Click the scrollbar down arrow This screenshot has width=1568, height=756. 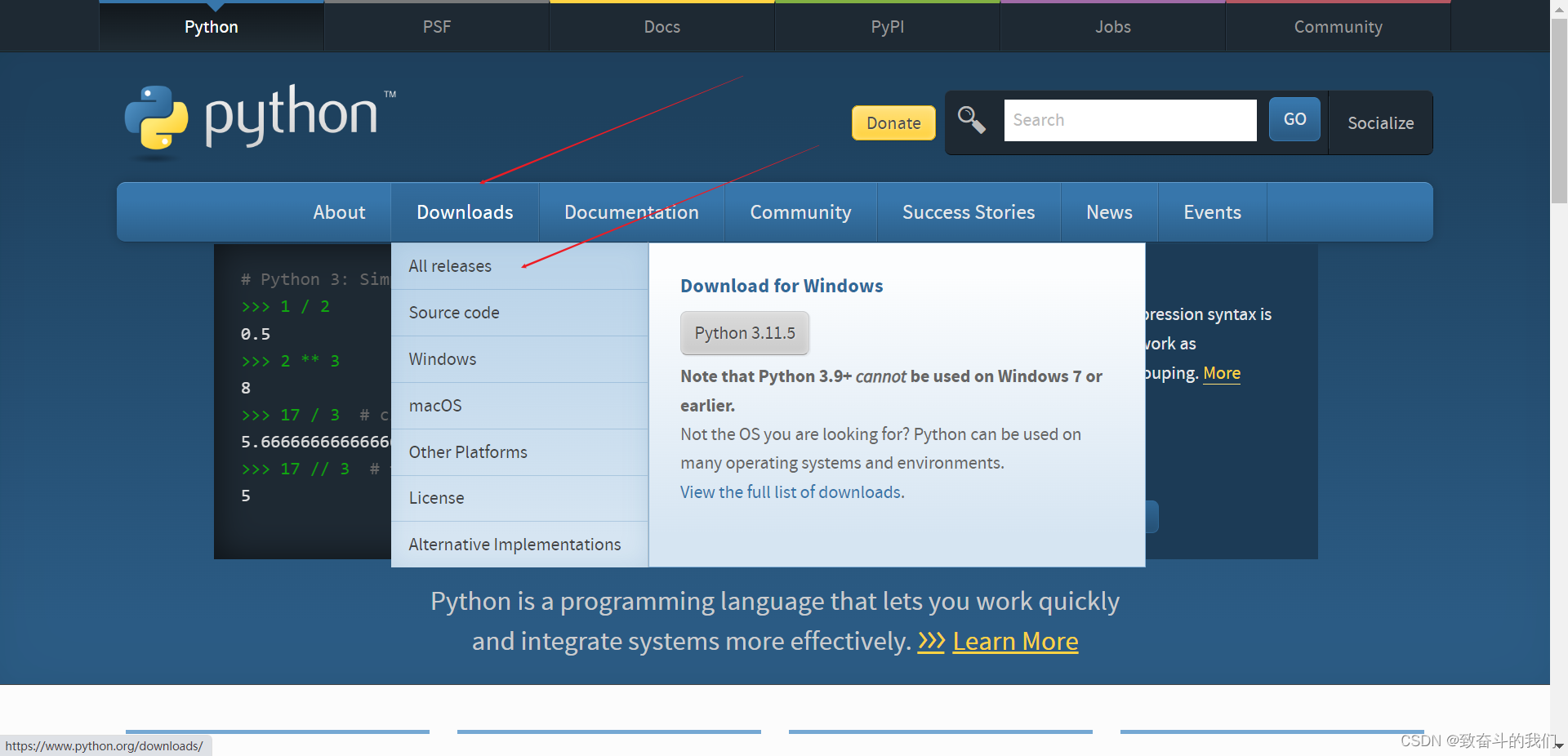[x=1559, y=746]
